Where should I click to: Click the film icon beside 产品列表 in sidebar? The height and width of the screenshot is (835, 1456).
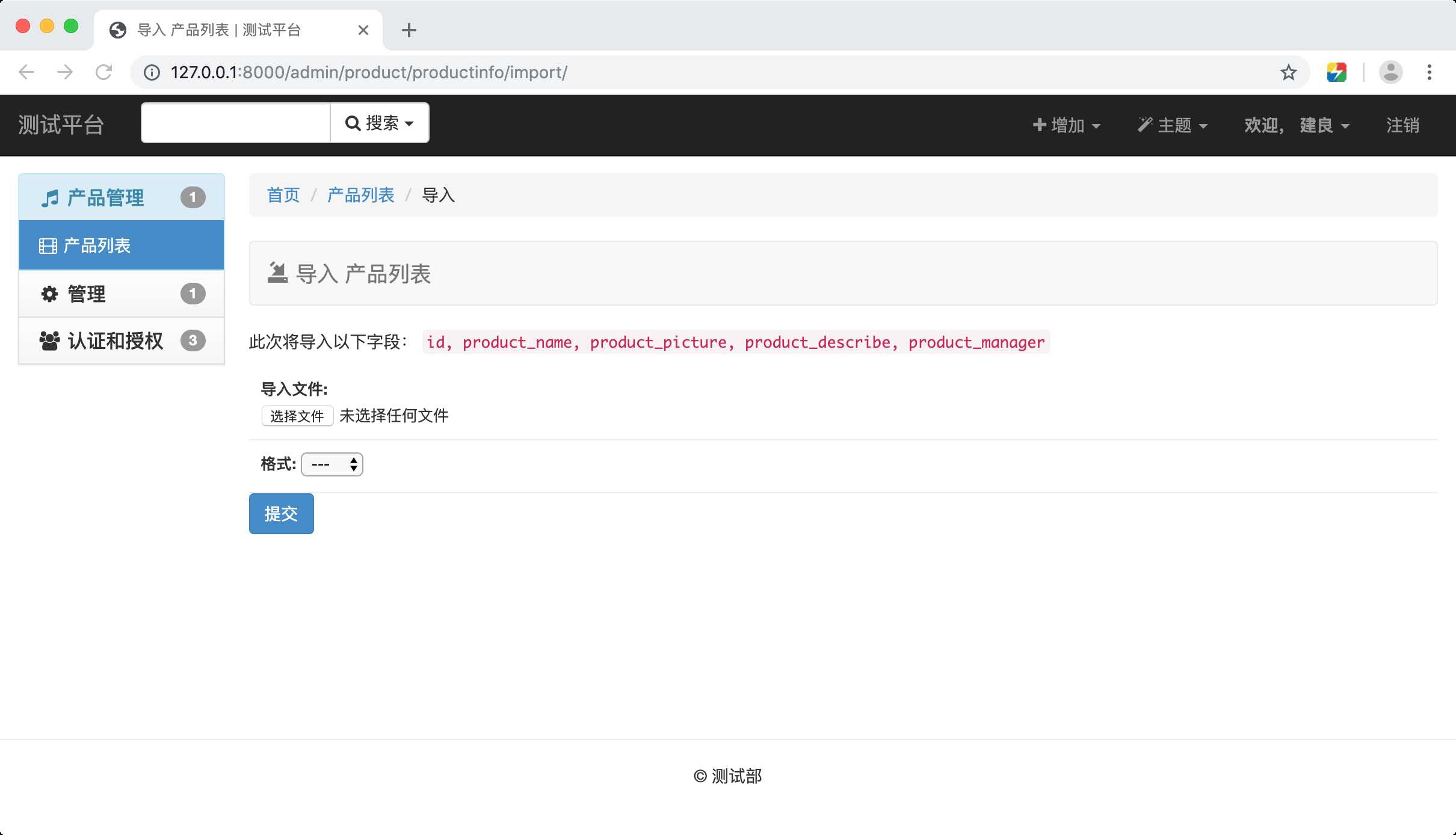click(48, 246)
